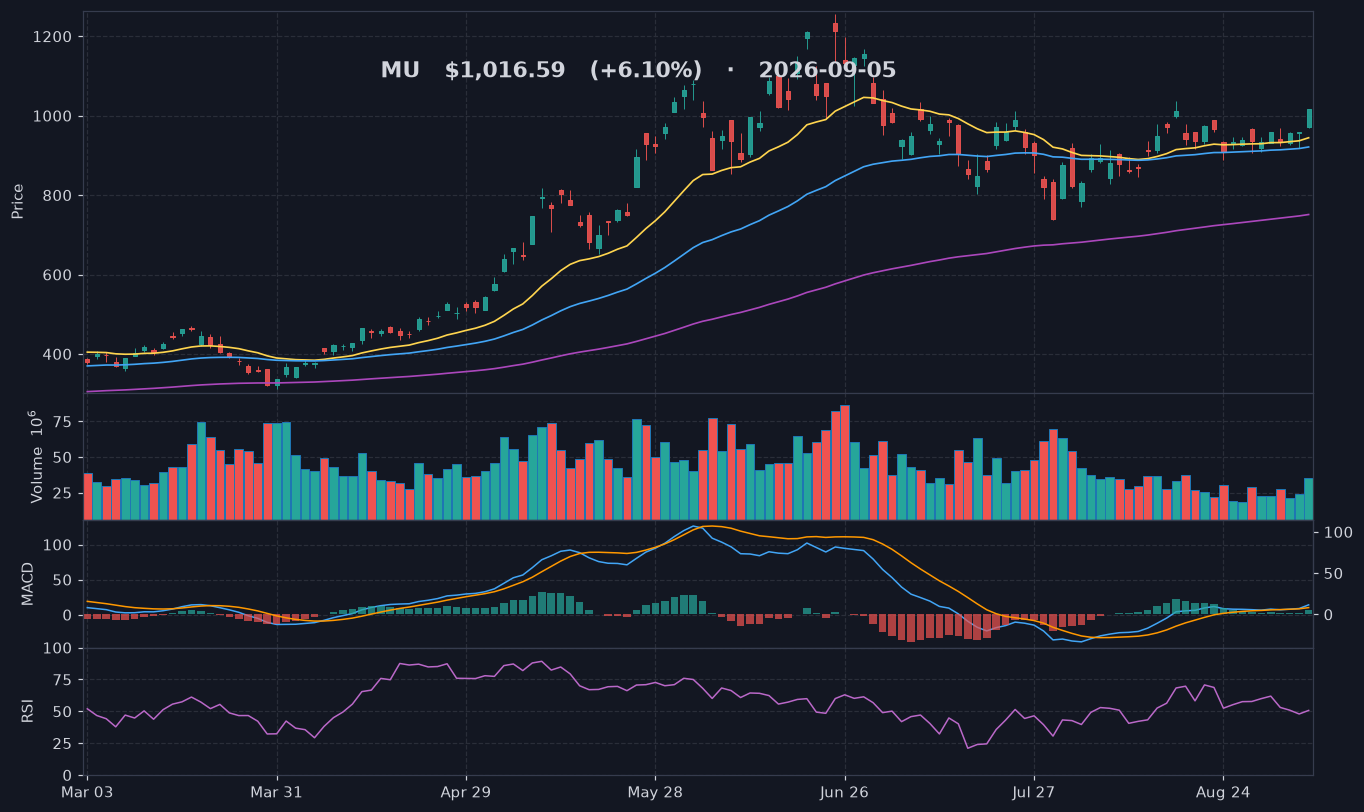
Task: Click the Mar 03 date label
Action: pyautogui.click(x=87, y=792)
